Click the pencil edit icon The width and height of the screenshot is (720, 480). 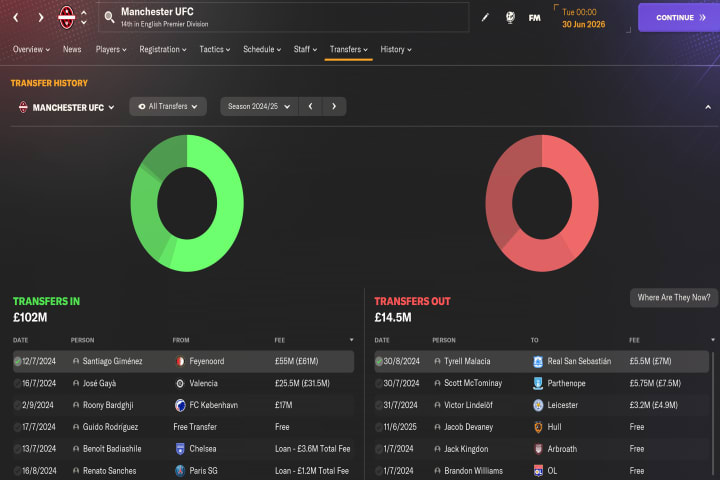coord(485,17)
